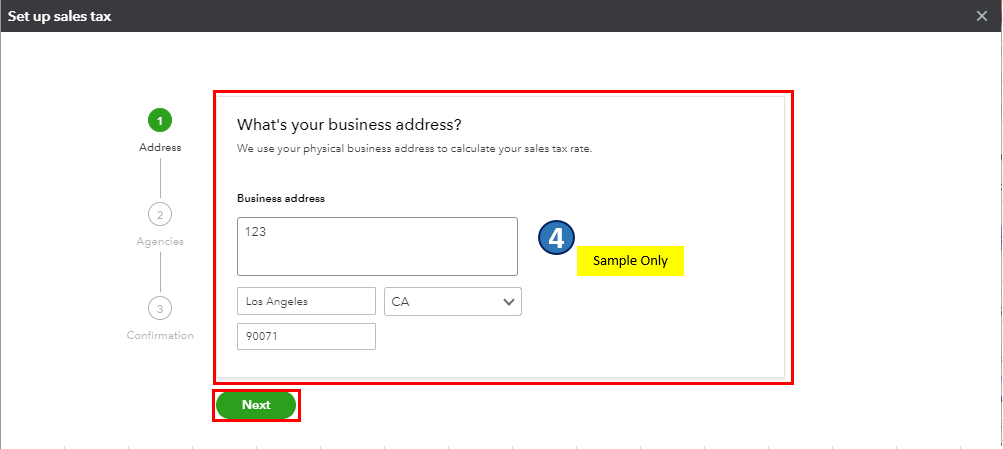
Task: Click the yellow Sample Only label
Action: (x=630, y=260)
